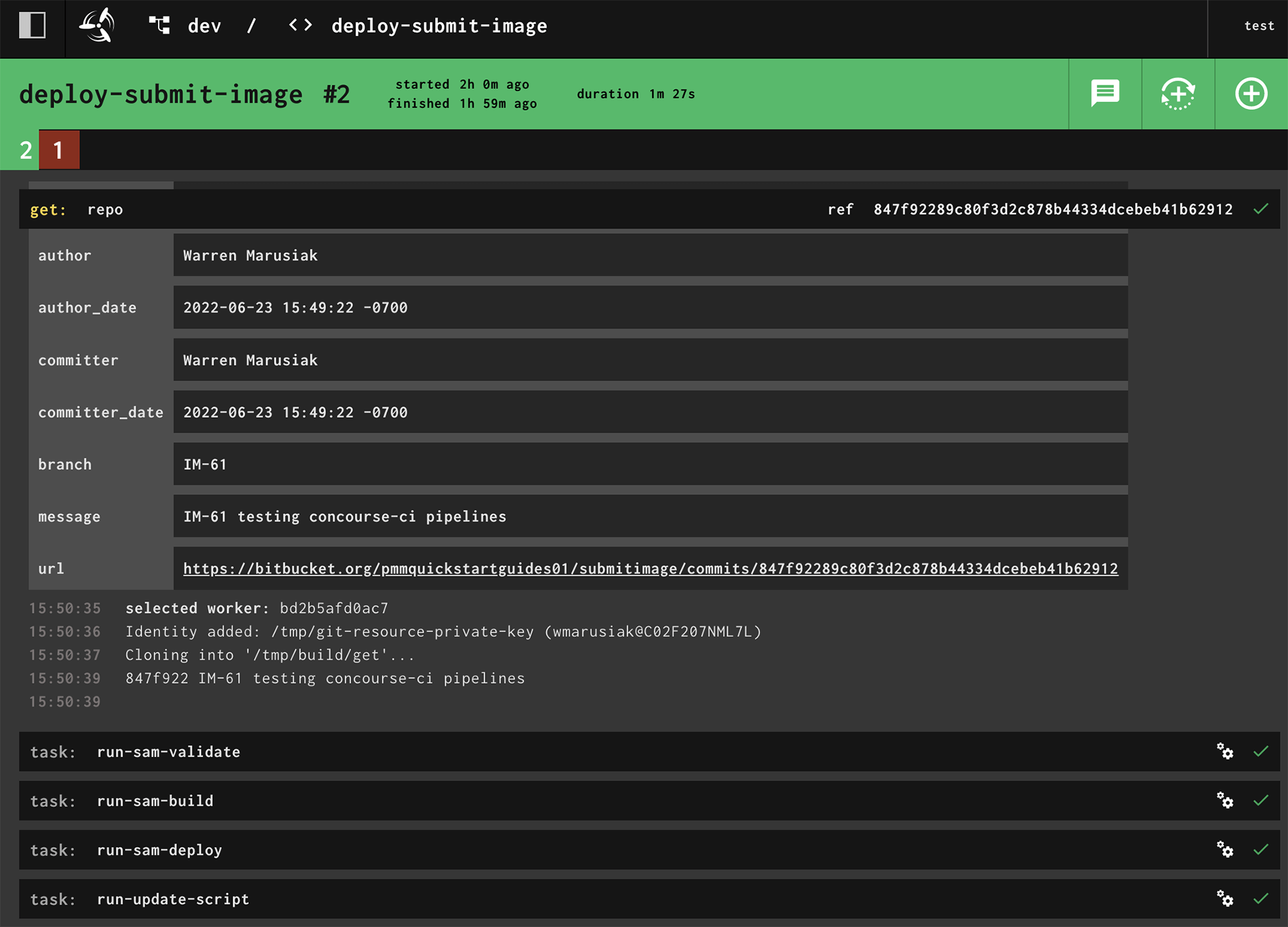Switch to build number 2 tab

tap(25, 150)
